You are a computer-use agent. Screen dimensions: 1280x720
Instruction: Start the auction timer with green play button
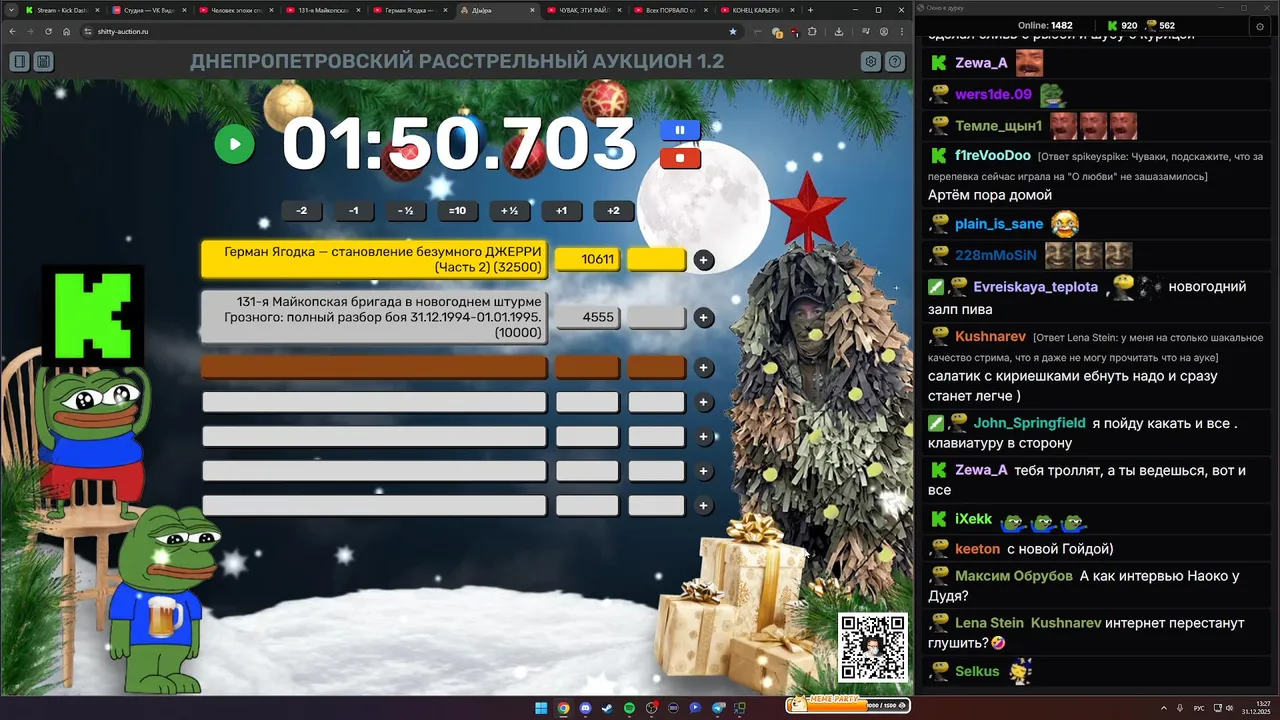click(235, 144)
